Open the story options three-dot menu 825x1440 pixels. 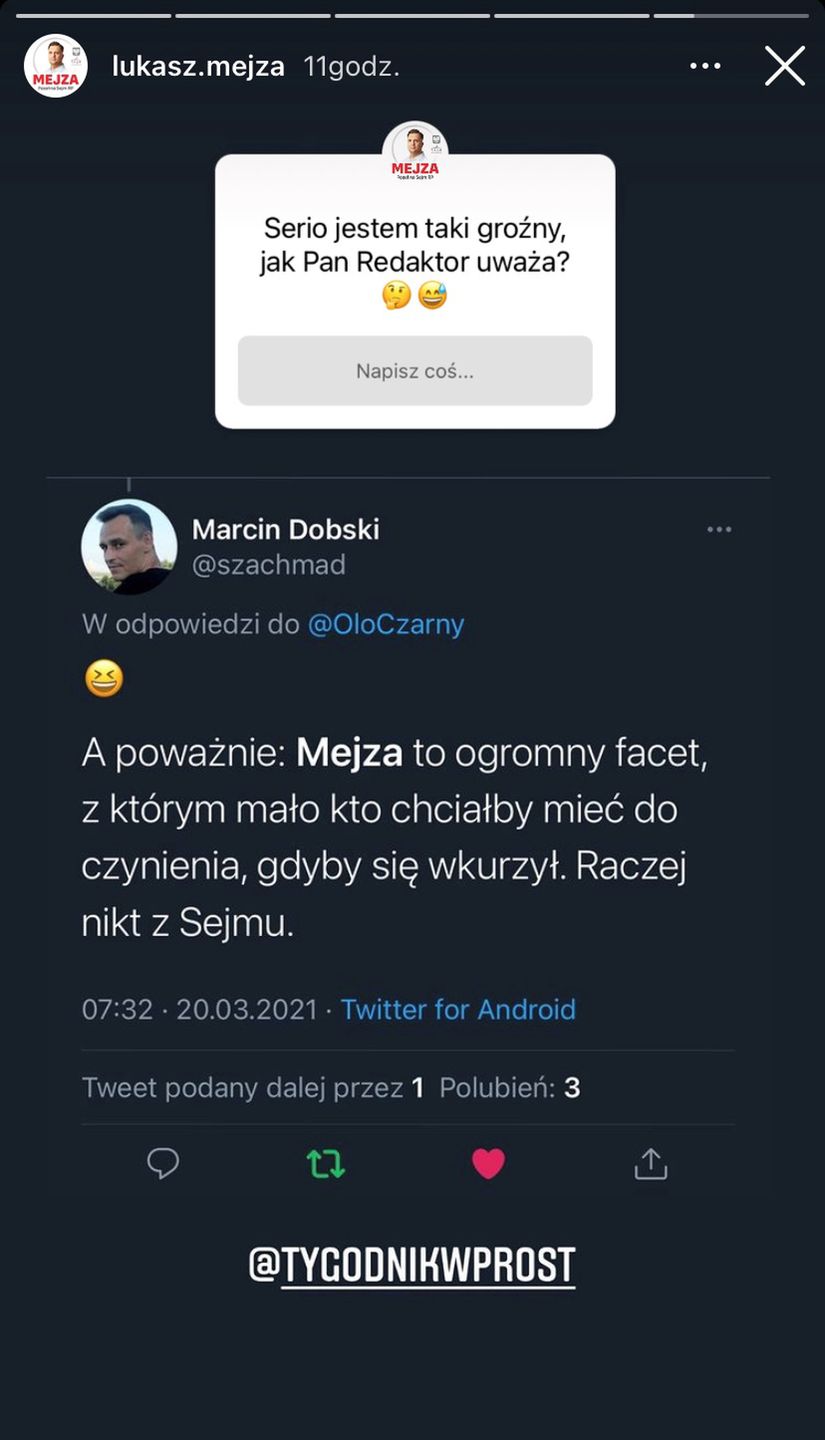coord(706,64)
